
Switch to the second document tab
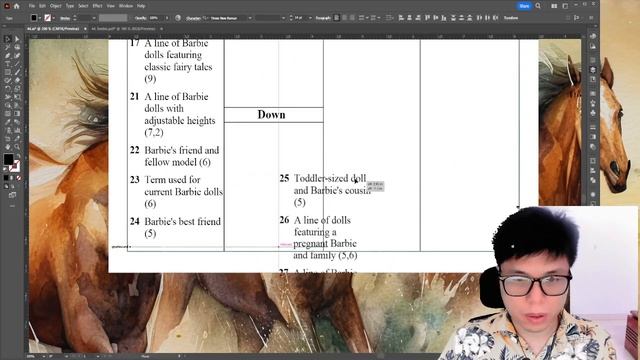pyautogui.click(x=123, y=29)
